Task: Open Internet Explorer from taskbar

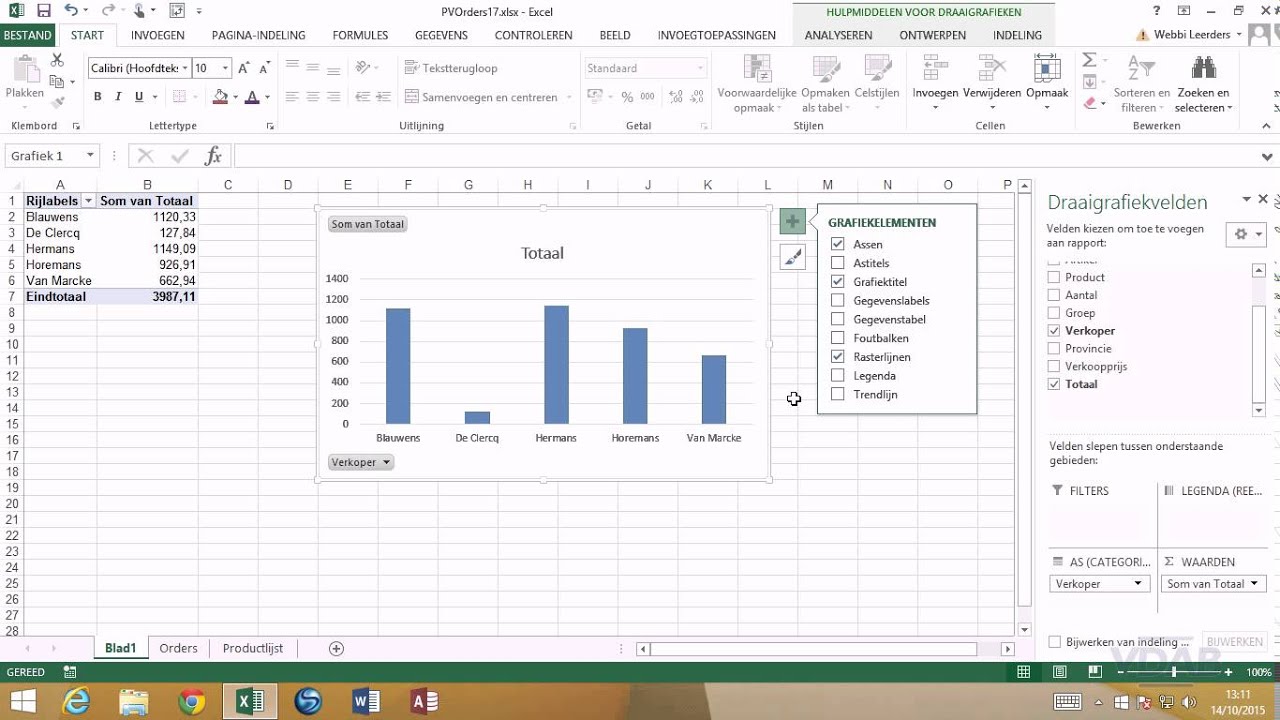Action: (76, 701)
